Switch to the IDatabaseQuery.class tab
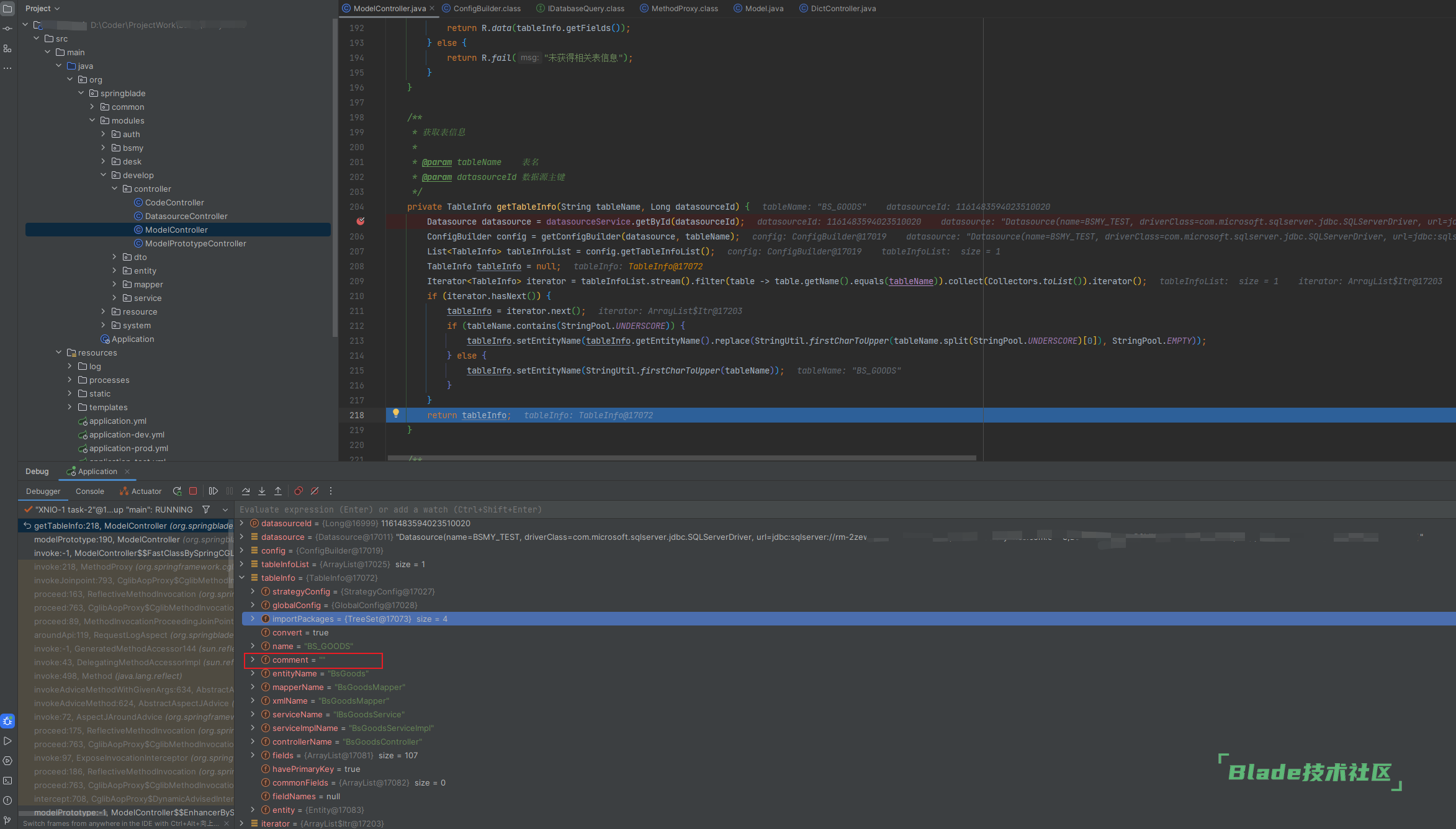The image size is (1456, 829). [x=581, y=9]
